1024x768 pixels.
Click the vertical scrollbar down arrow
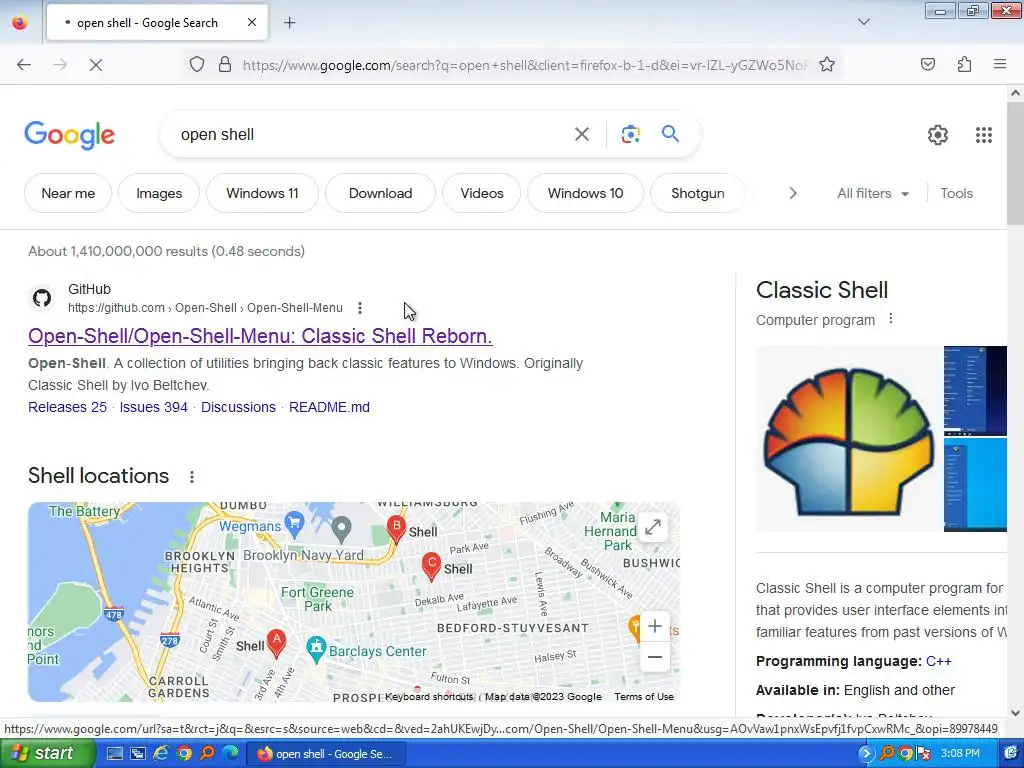click(1015, 713)
